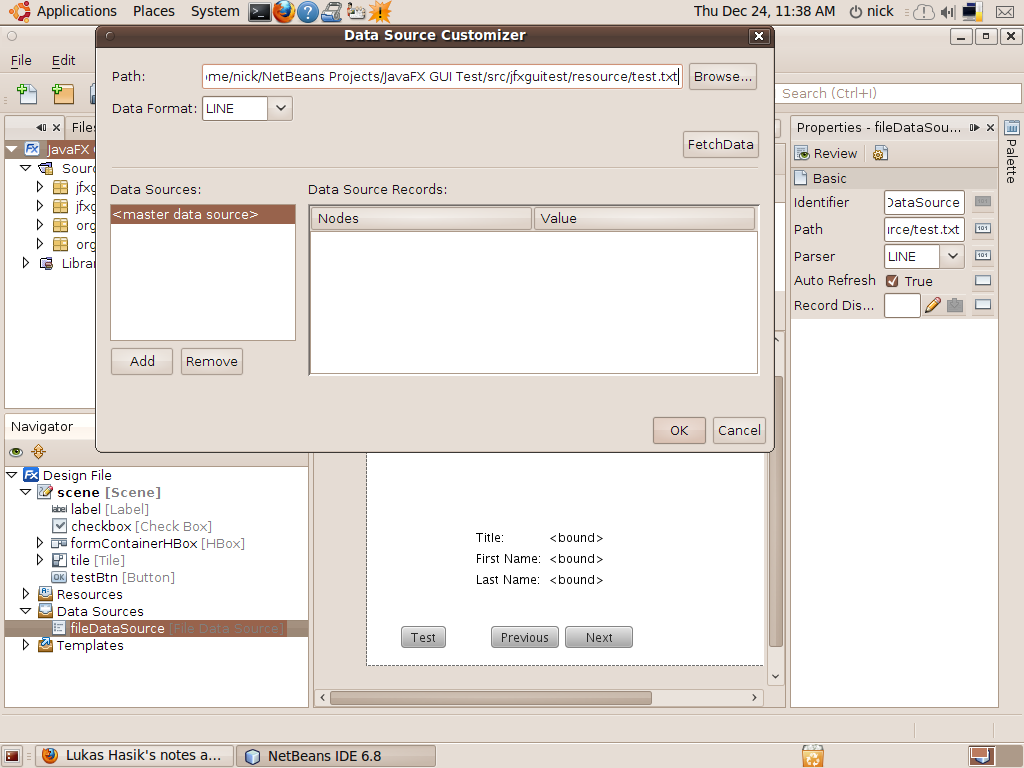This screenshot has height=768, width=1024.
Task: Click the pencil edit icon for Record Display
Action: (933, 305)
